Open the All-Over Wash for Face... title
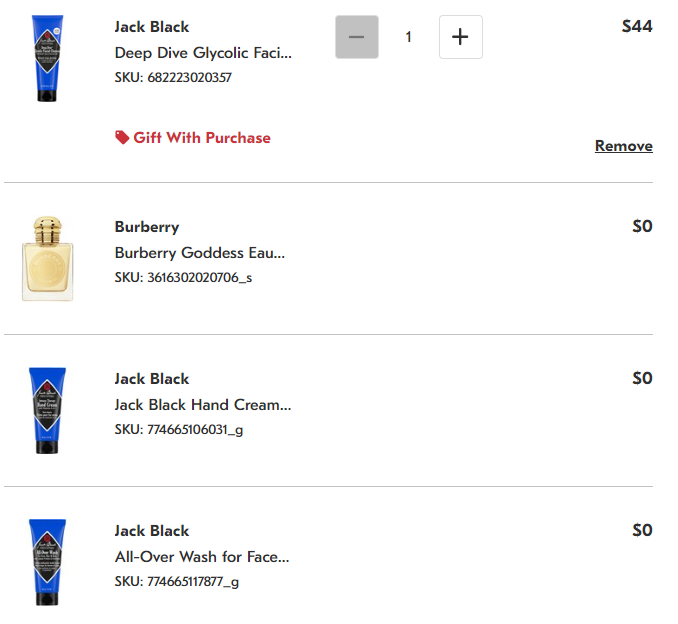This screenshot has width=678, height=624. pyautogui.click(x=202, y=557)
